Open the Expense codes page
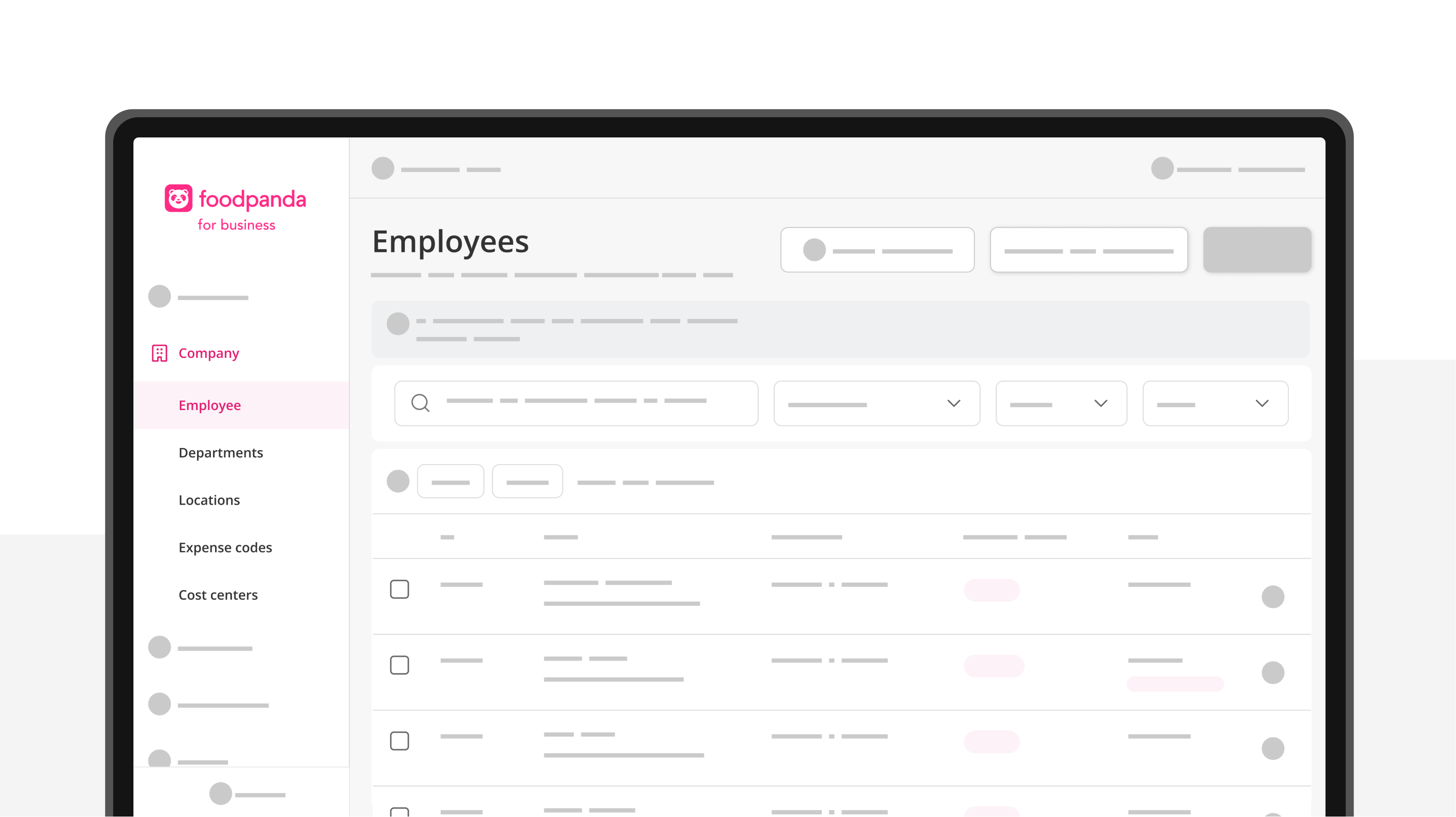Viewport: 1456px width, 817px height. [225, 548]
